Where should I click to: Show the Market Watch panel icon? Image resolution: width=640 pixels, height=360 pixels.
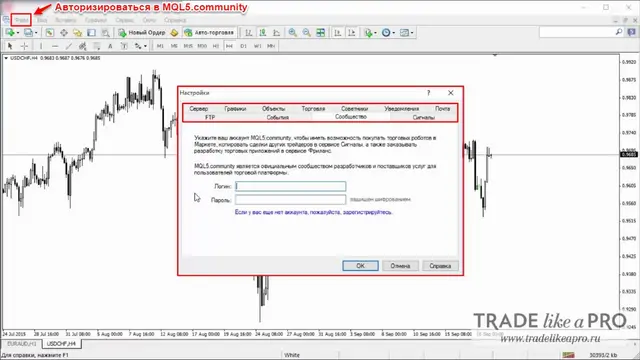coord(49,33)
